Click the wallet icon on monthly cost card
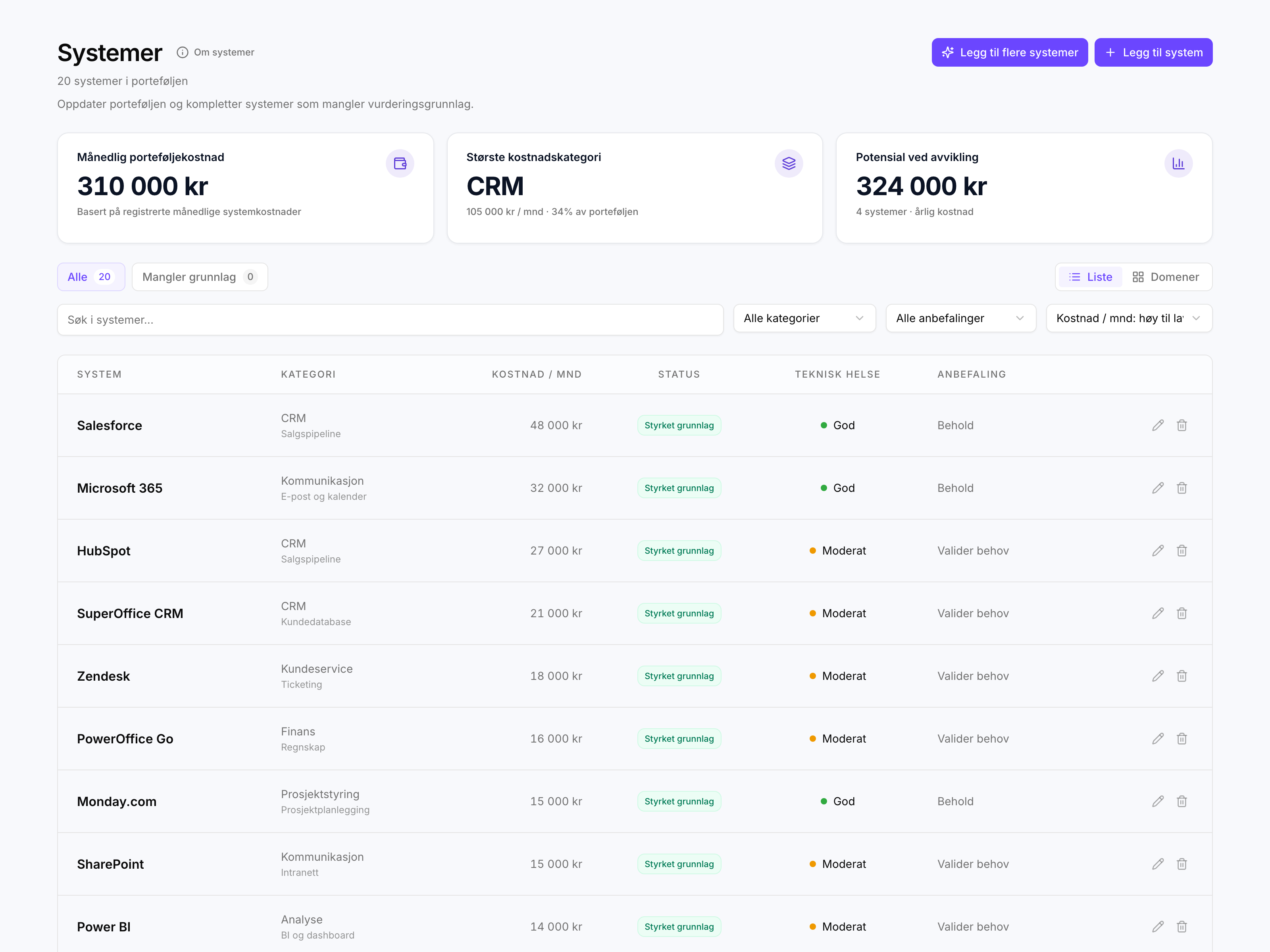The height and width of the screenshot is (952, 1270). point(400,163)
